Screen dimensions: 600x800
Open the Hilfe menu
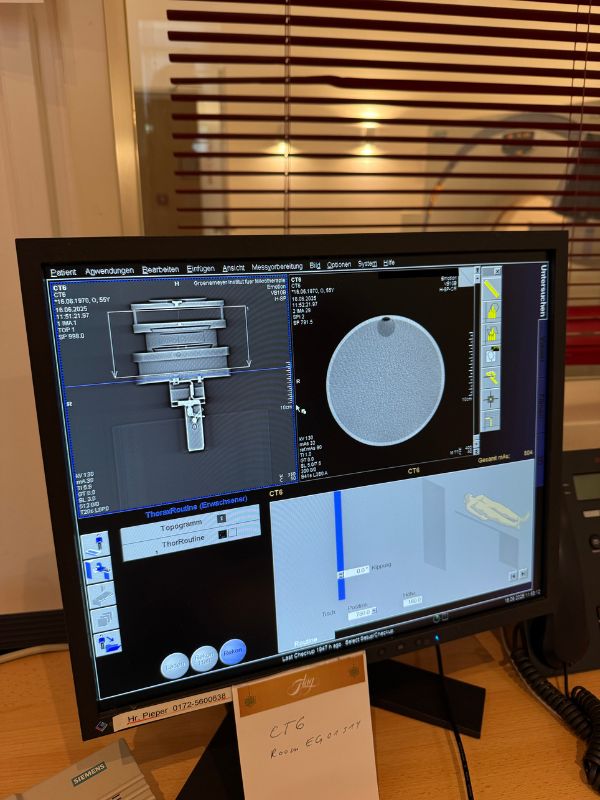click(389, 262)
